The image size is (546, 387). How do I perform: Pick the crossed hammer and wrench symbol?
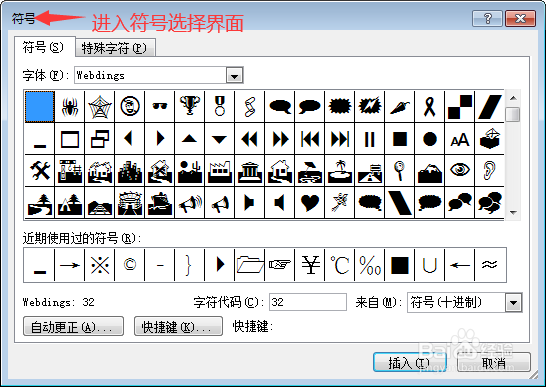coord(40,171)
